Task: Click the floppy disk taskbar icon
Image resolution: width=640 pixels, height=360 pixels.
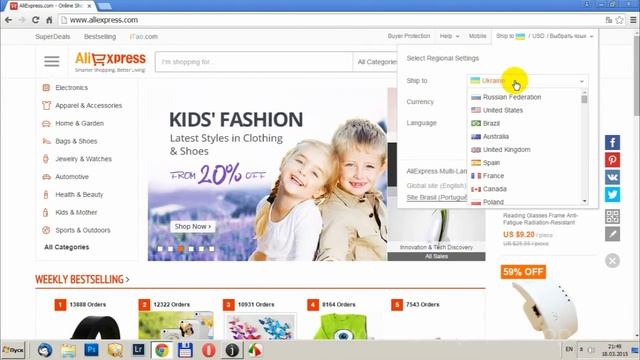Action: tap(185, 350)
